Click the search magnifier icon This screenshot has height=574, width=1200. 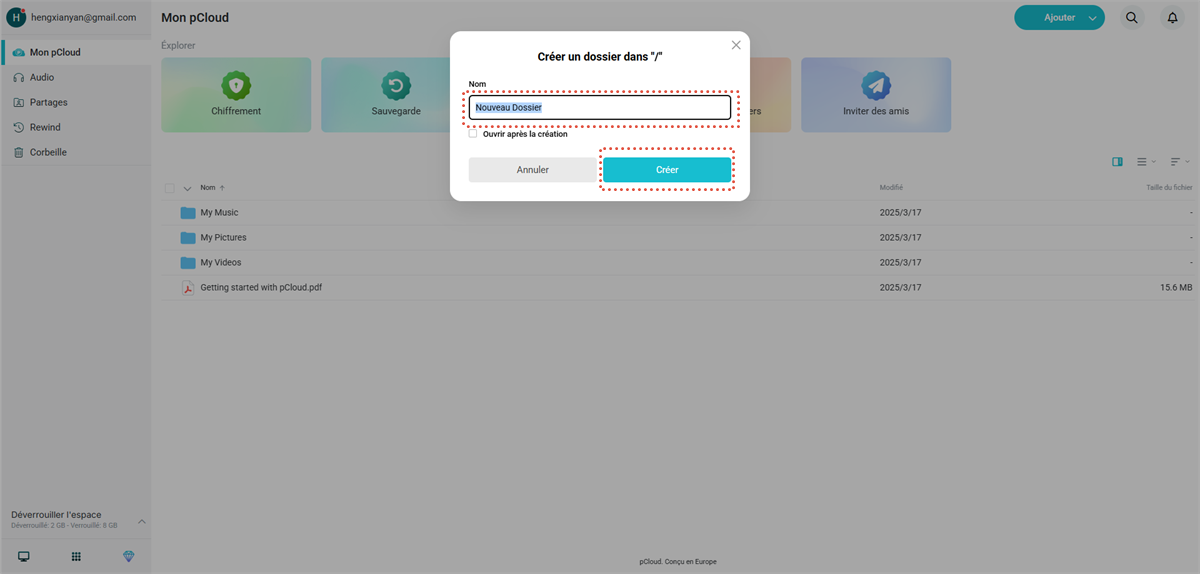click(1132, 17)
